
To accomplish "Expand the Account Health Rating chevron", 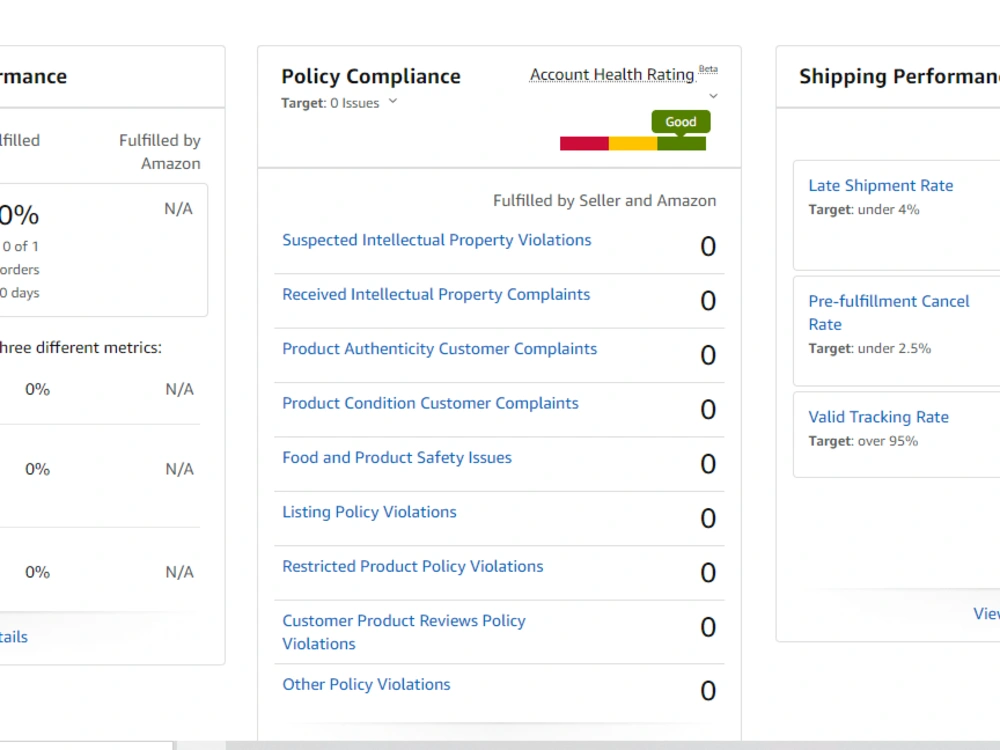I will pyautogui.click(x=714, y=96).
